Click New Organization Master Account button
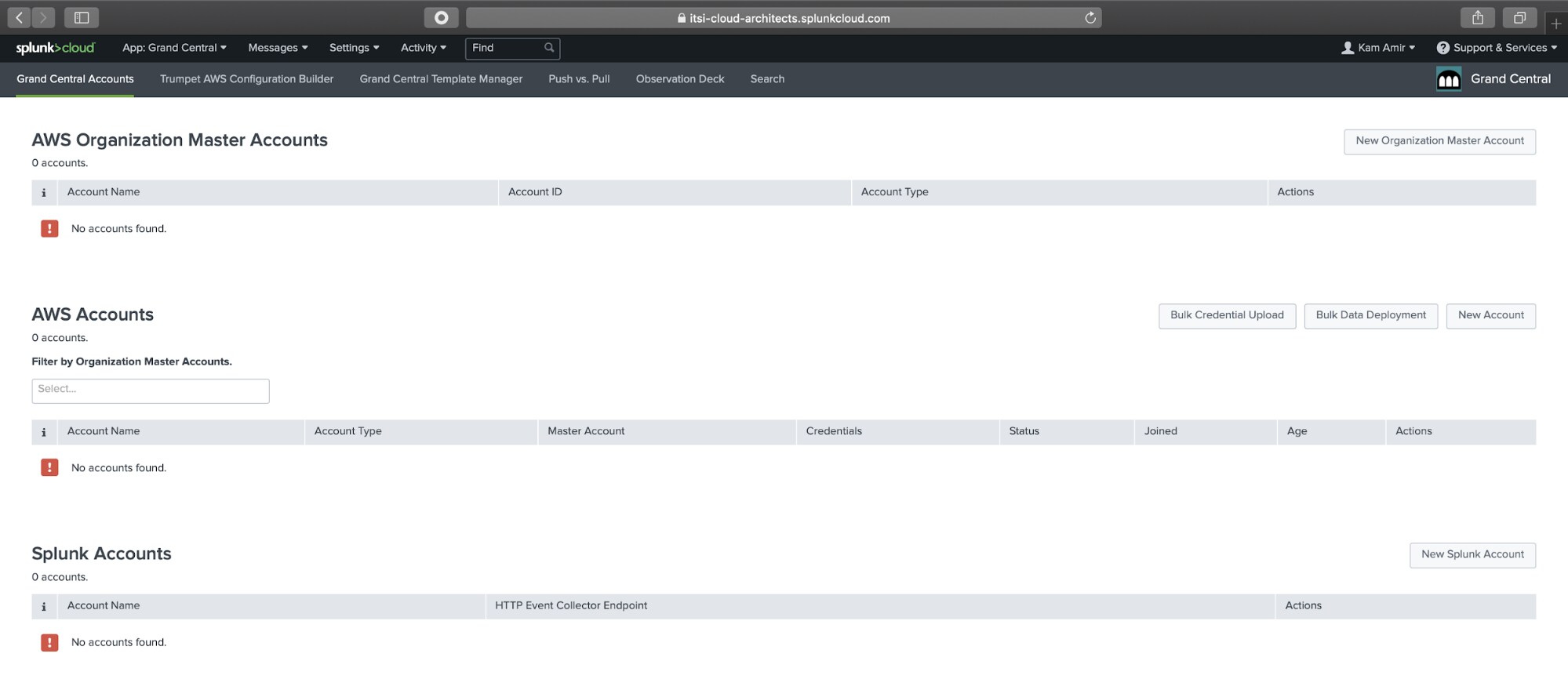 [x=1439, y=142]
